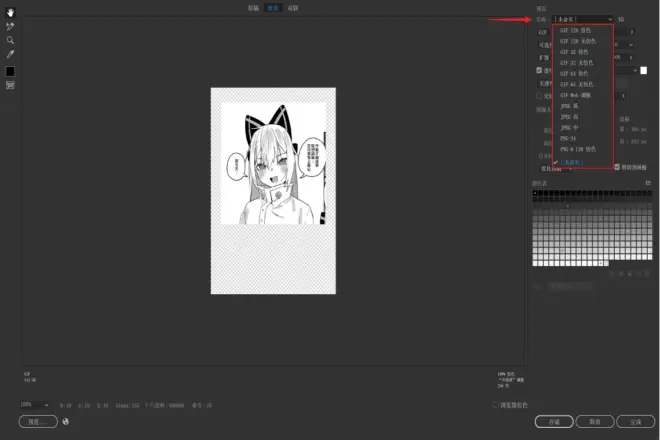Select the Eyedropper tool
The height and width of the screenshot is (440, 660).
click(10, 54)
